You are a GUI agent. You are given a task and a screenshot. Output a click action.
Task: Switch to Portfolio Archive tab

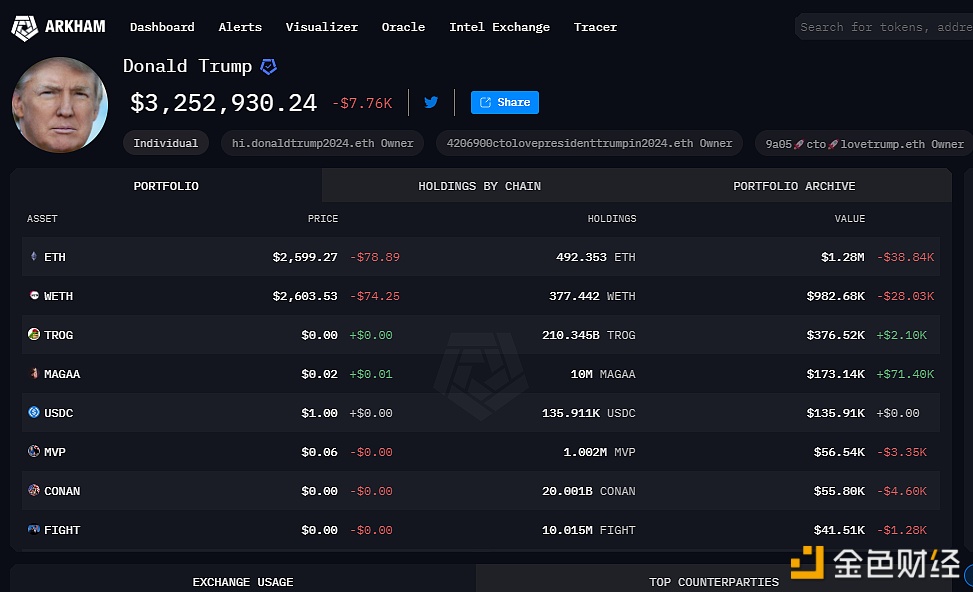click(x=794, y=186)
